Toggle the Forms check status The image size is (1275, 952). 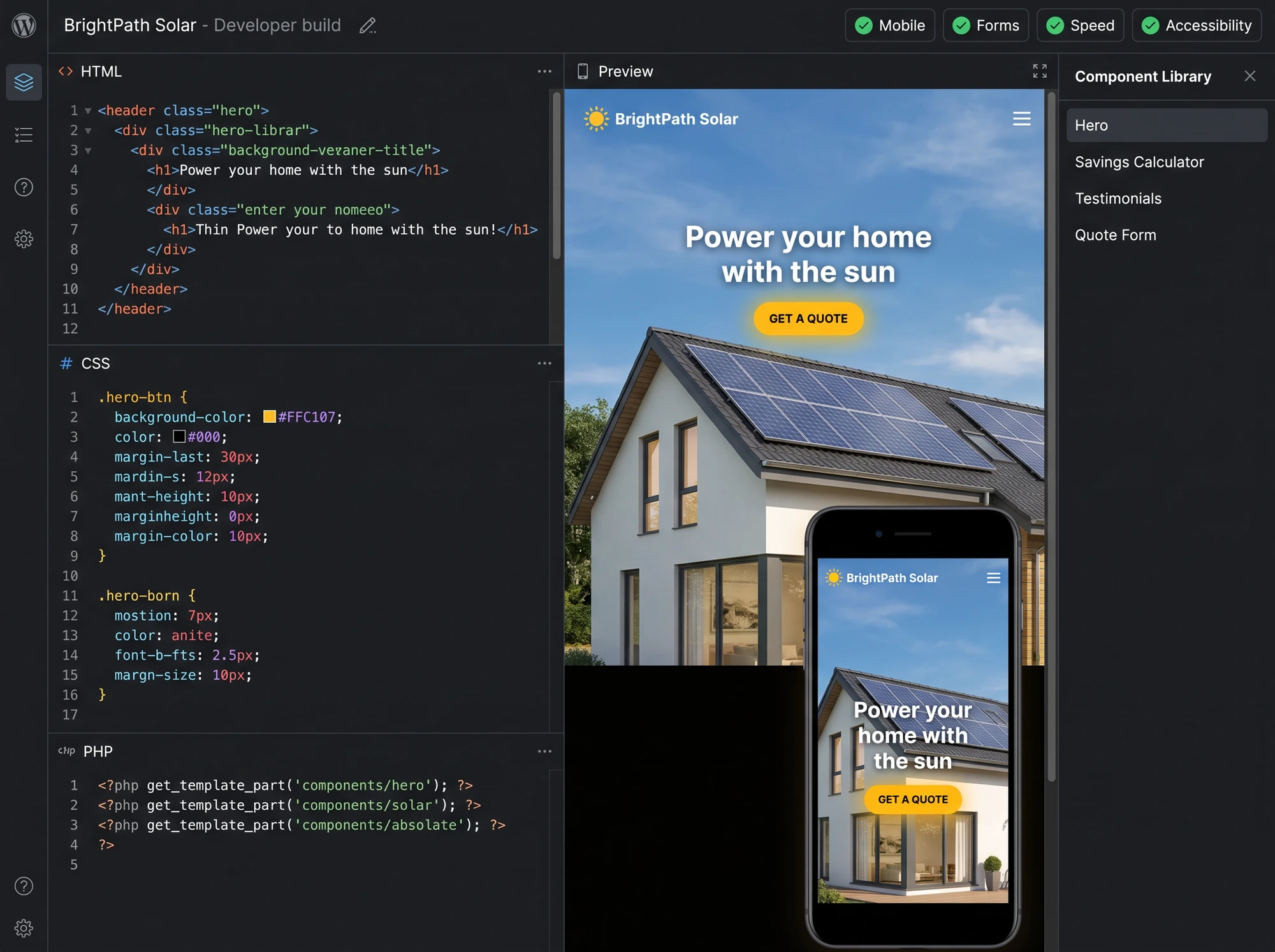(986, 26)
